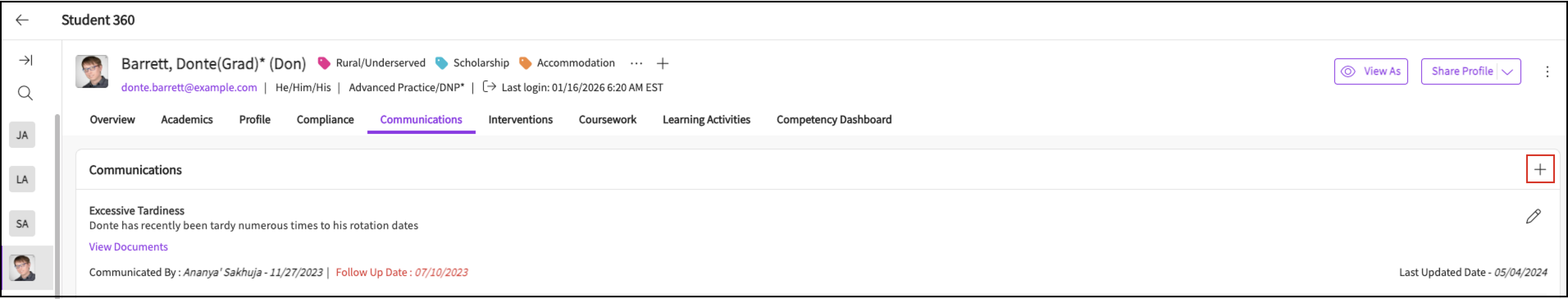This screenshot has width=1568, height=299.
Task: Select the SA student avatar in sidebar
Action: point(22,223)
